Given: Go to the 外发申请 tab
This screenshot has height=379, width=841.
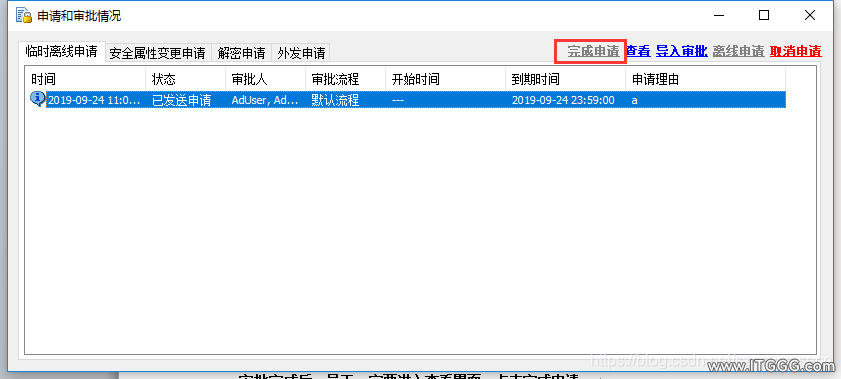Looking at the screenshot, I should (301, 53).
